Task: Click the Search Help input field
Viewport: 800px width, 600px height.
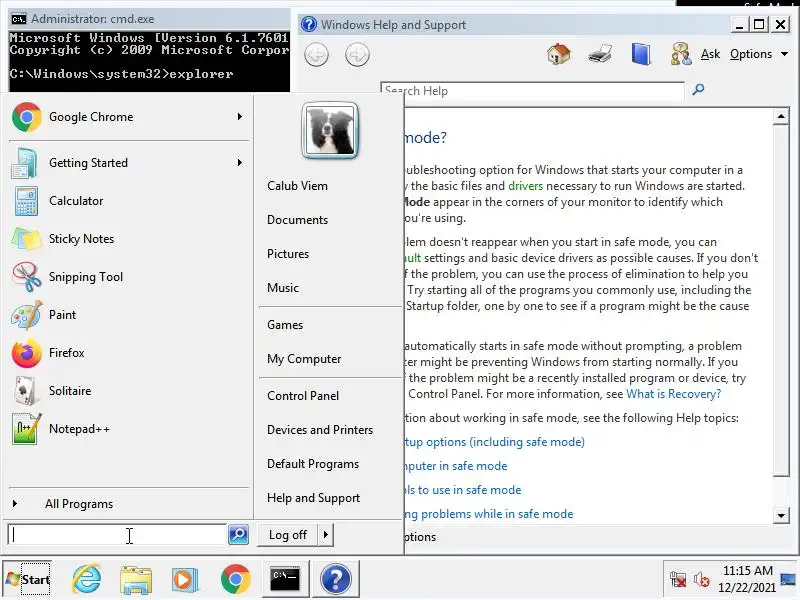Action: point(532,91)
